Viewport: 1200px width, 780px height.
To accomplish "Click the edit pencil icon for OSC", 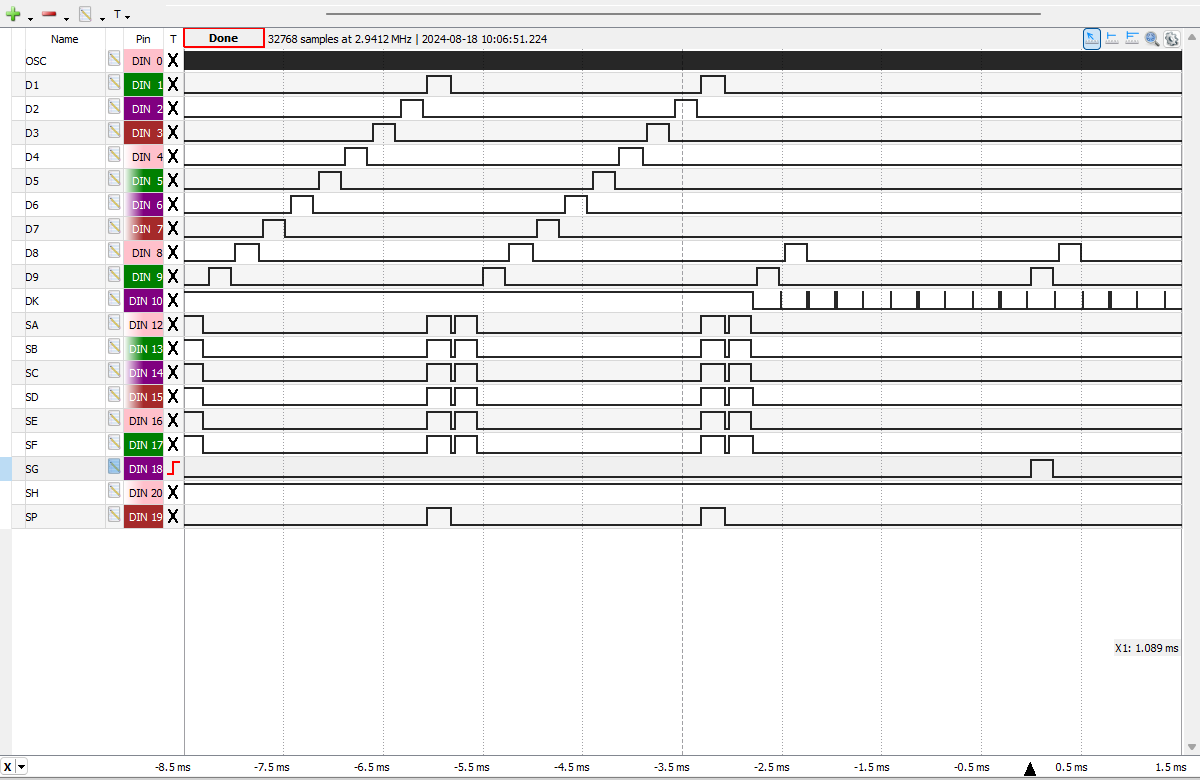I will tap(115, 60).
